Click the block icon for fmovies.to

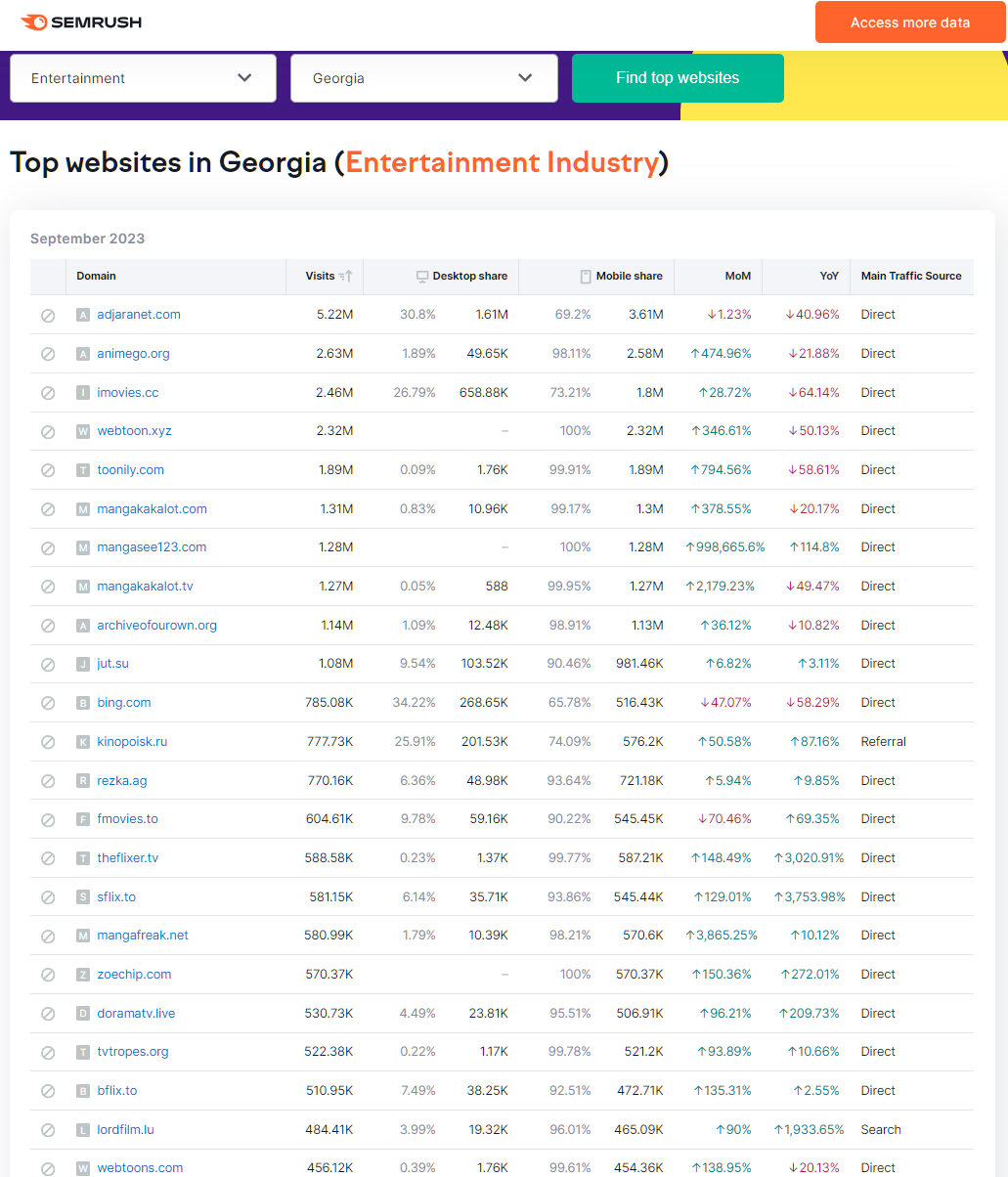point(48,819)
